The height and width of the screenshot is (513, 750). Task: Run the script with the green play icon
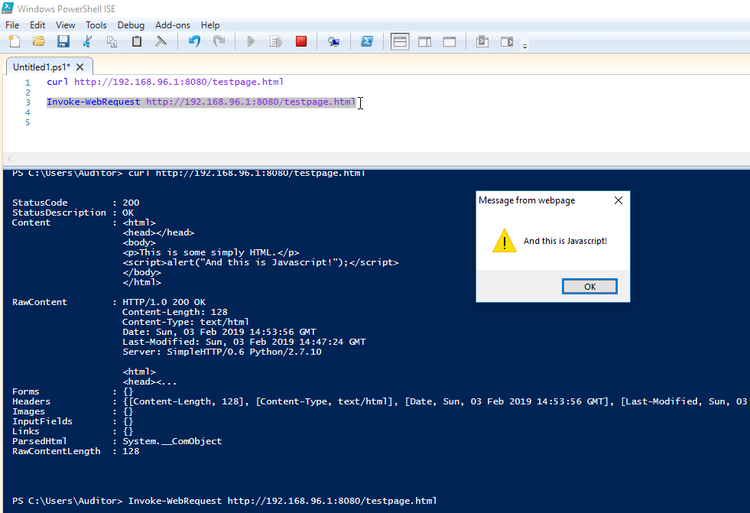250,42
